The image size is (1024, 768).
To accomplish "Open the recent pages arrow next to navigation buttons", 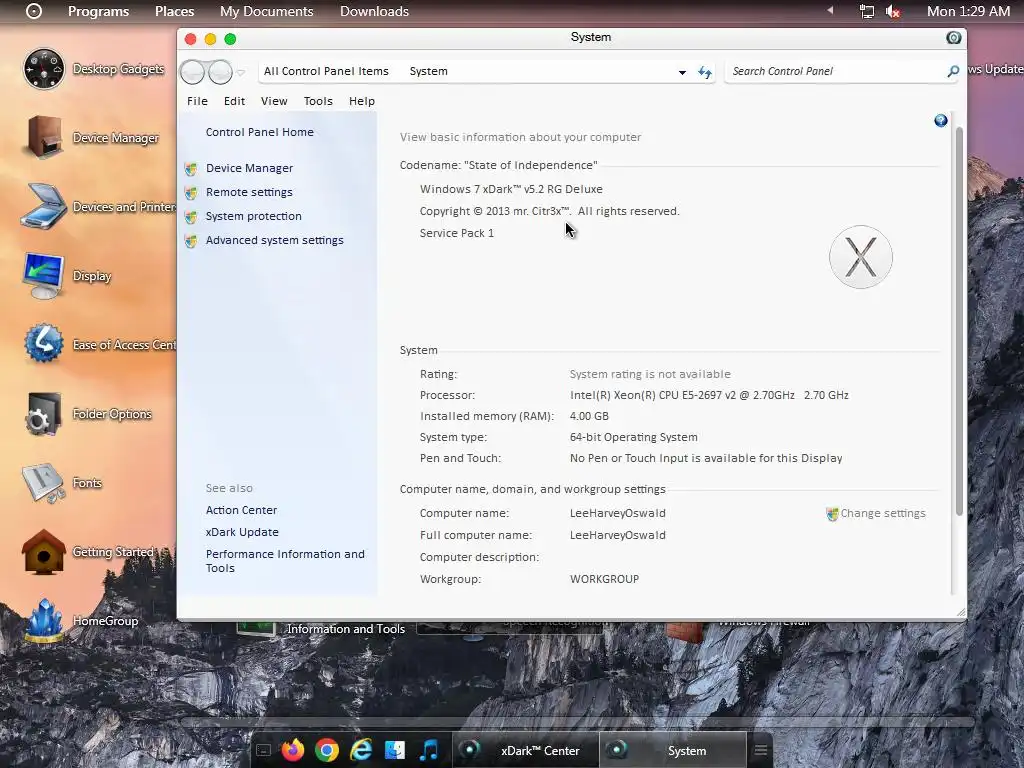I will pos(240,72).
